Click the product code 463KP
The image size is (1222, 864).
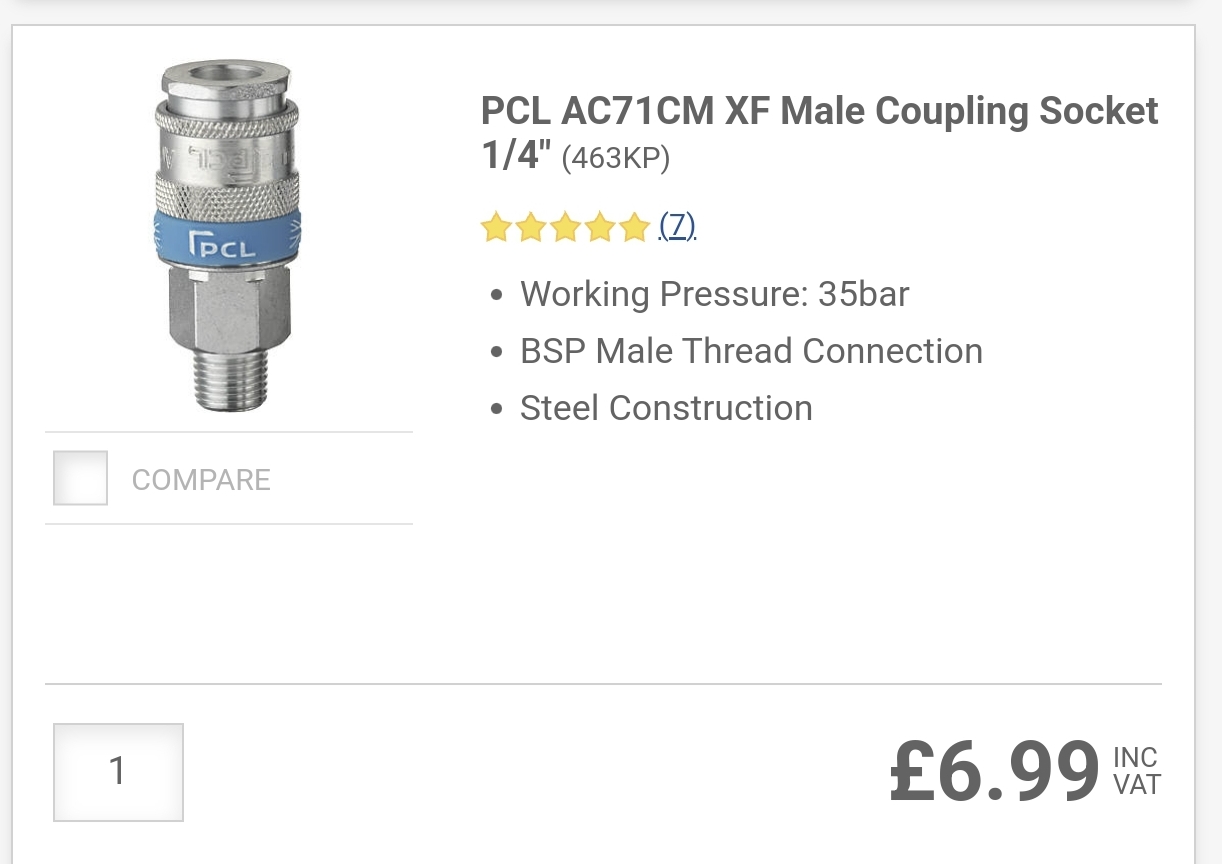(615, 160)
